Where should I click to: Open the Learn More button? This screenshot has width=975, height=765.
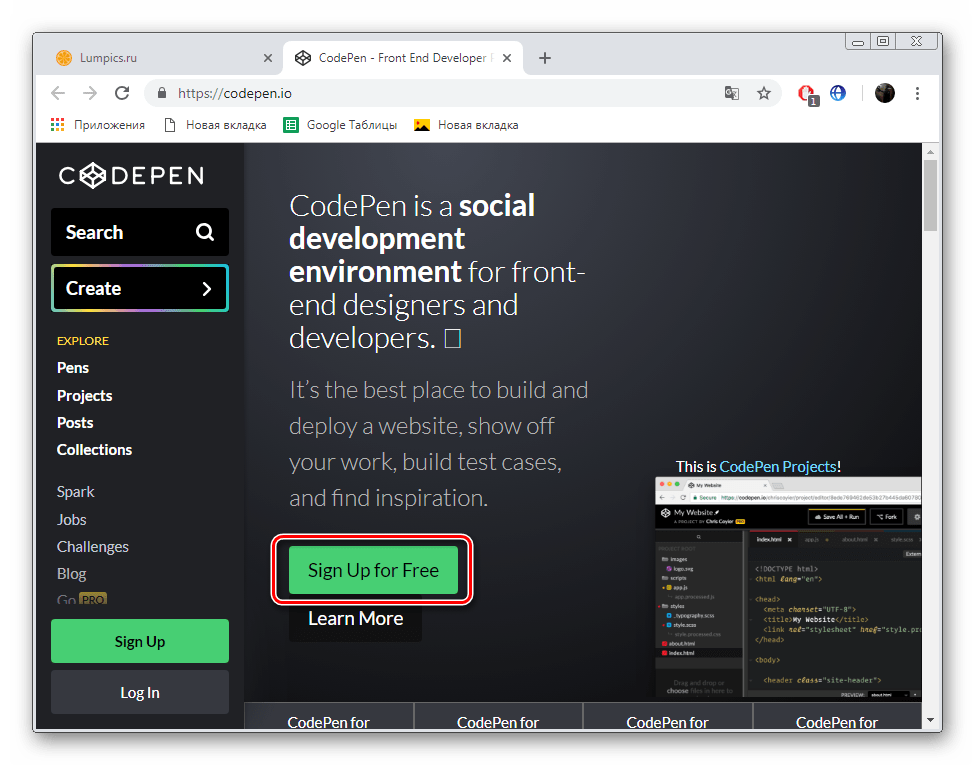pyautogui.click(x=355, y=618)
